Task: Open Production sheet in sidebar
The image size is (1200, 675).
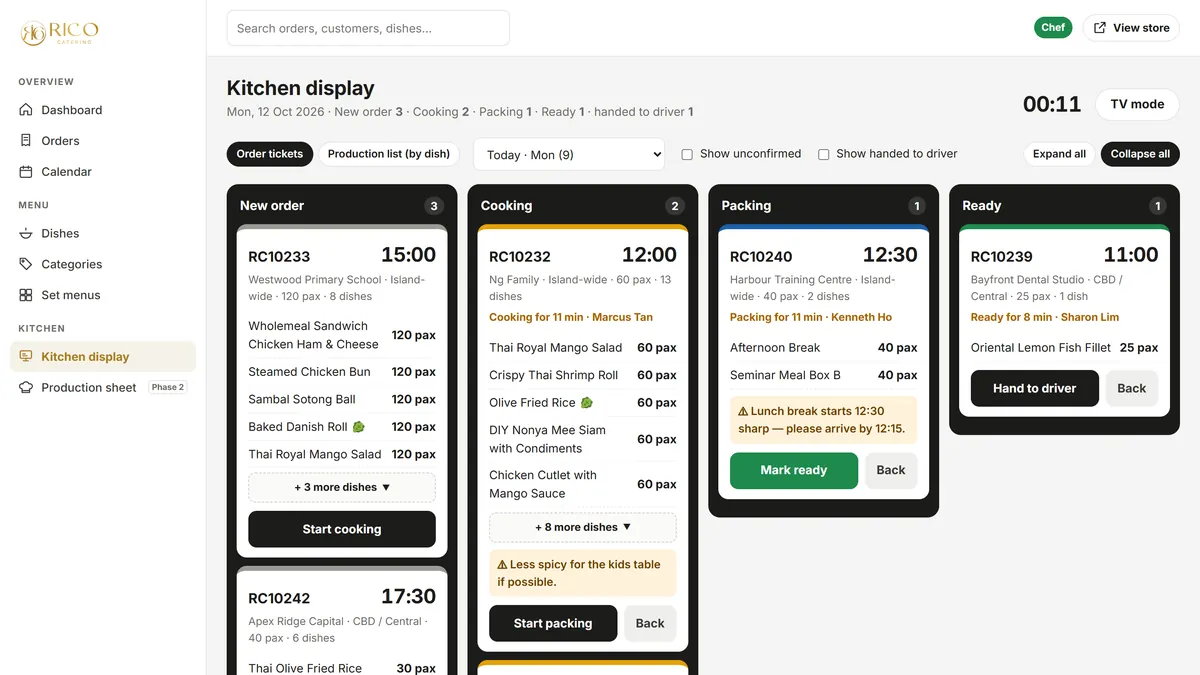Action: coord(103,387)
